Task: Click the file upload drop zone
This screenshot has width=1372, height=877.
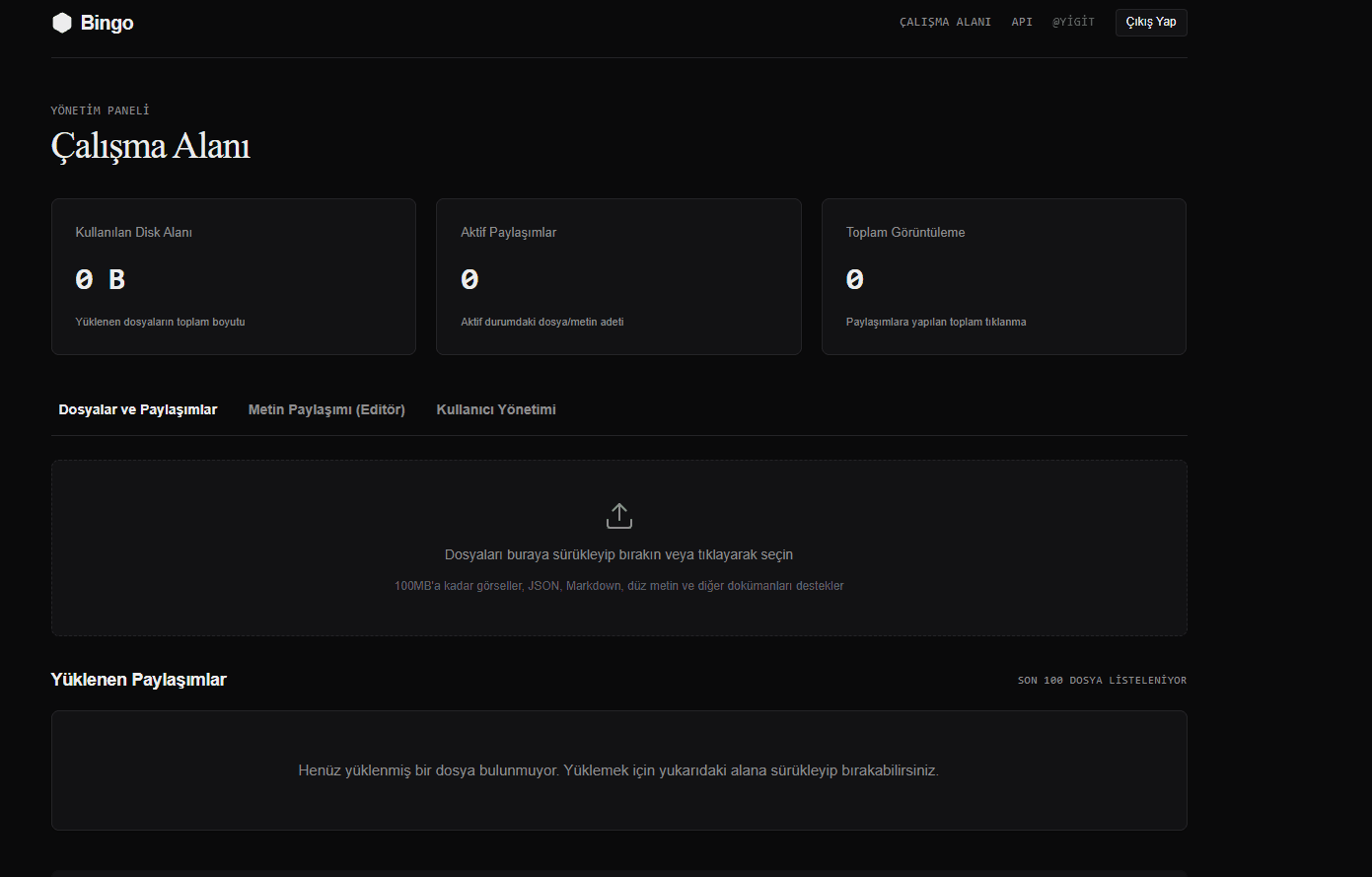Action: tap(619, 548)
